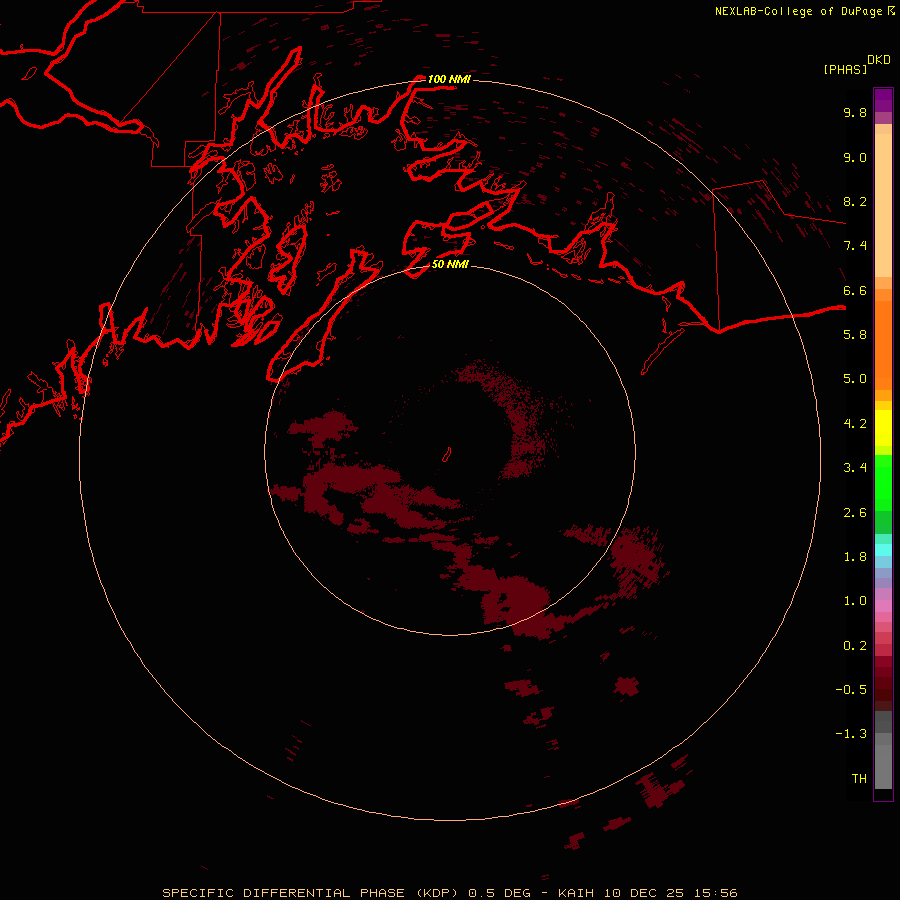Click the 2.6 value on the color scale

855,513
